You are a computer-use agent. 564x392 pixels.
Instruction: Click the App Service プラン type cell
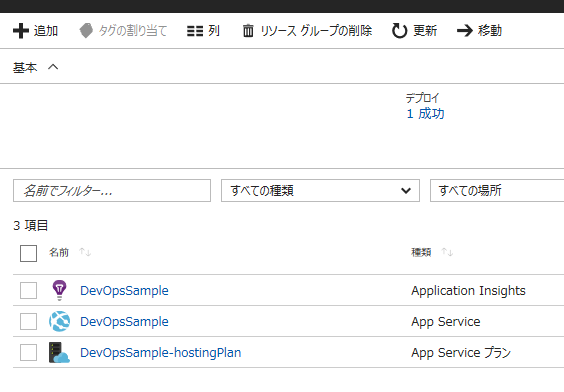tap(461, 353)
